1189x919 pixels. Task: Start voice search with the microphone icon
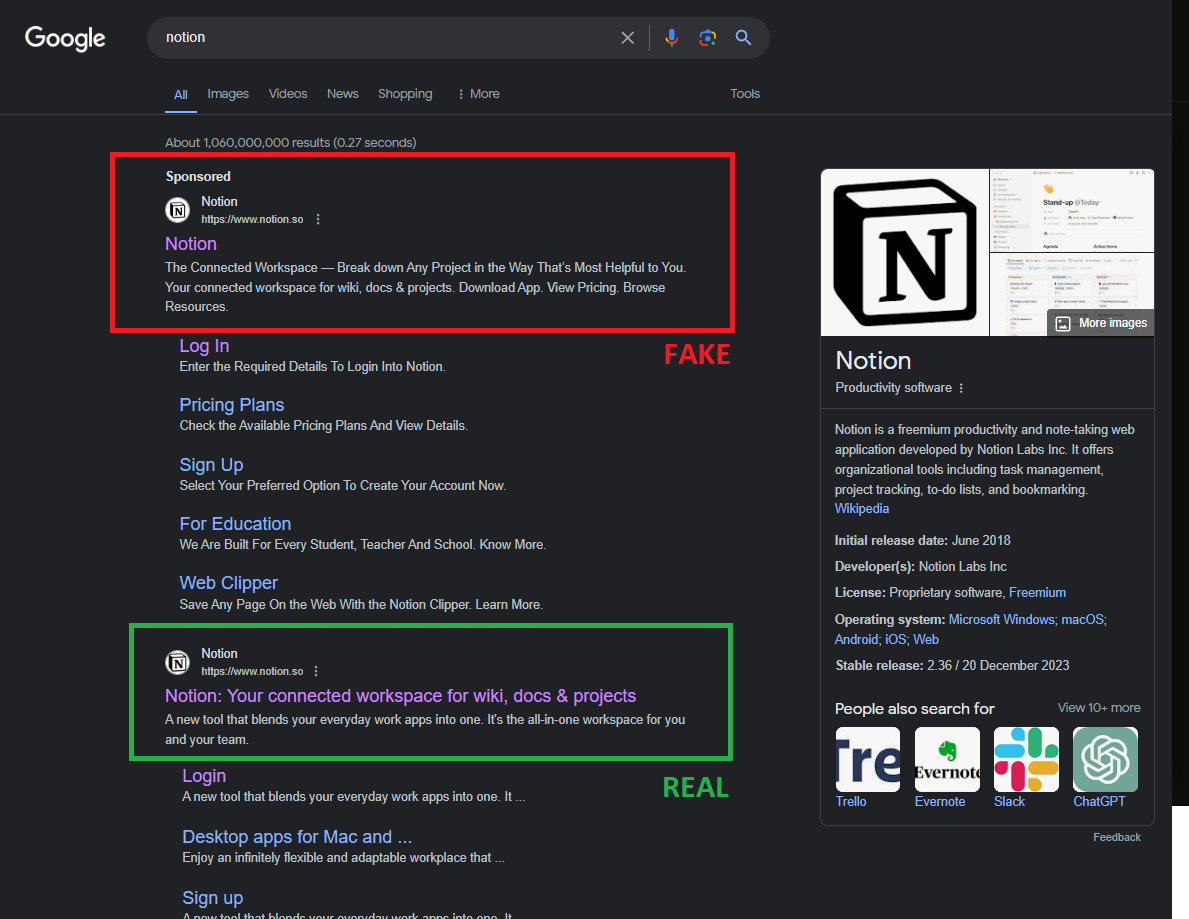coord(671,38)
